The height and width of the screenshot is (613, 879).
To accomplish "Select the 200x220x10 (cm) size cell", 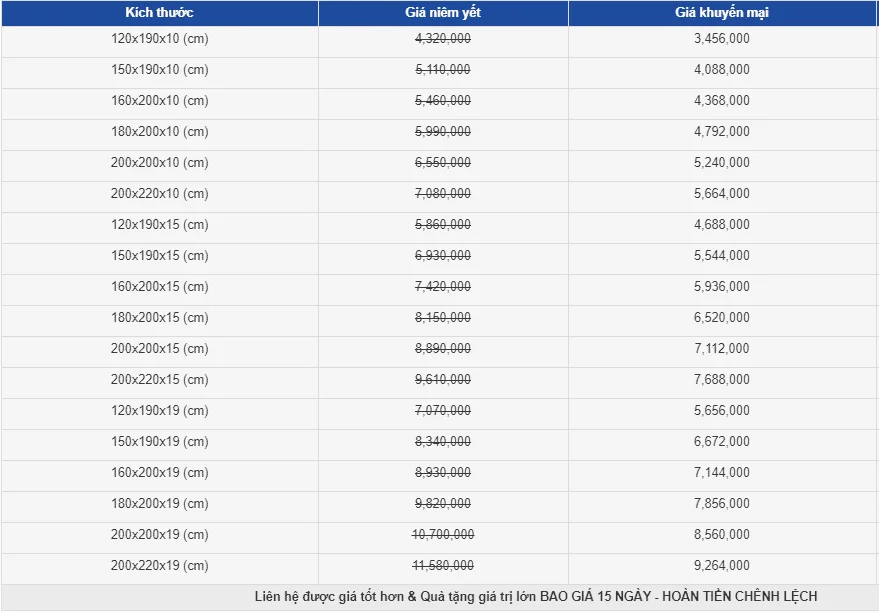I will [159, 194].
